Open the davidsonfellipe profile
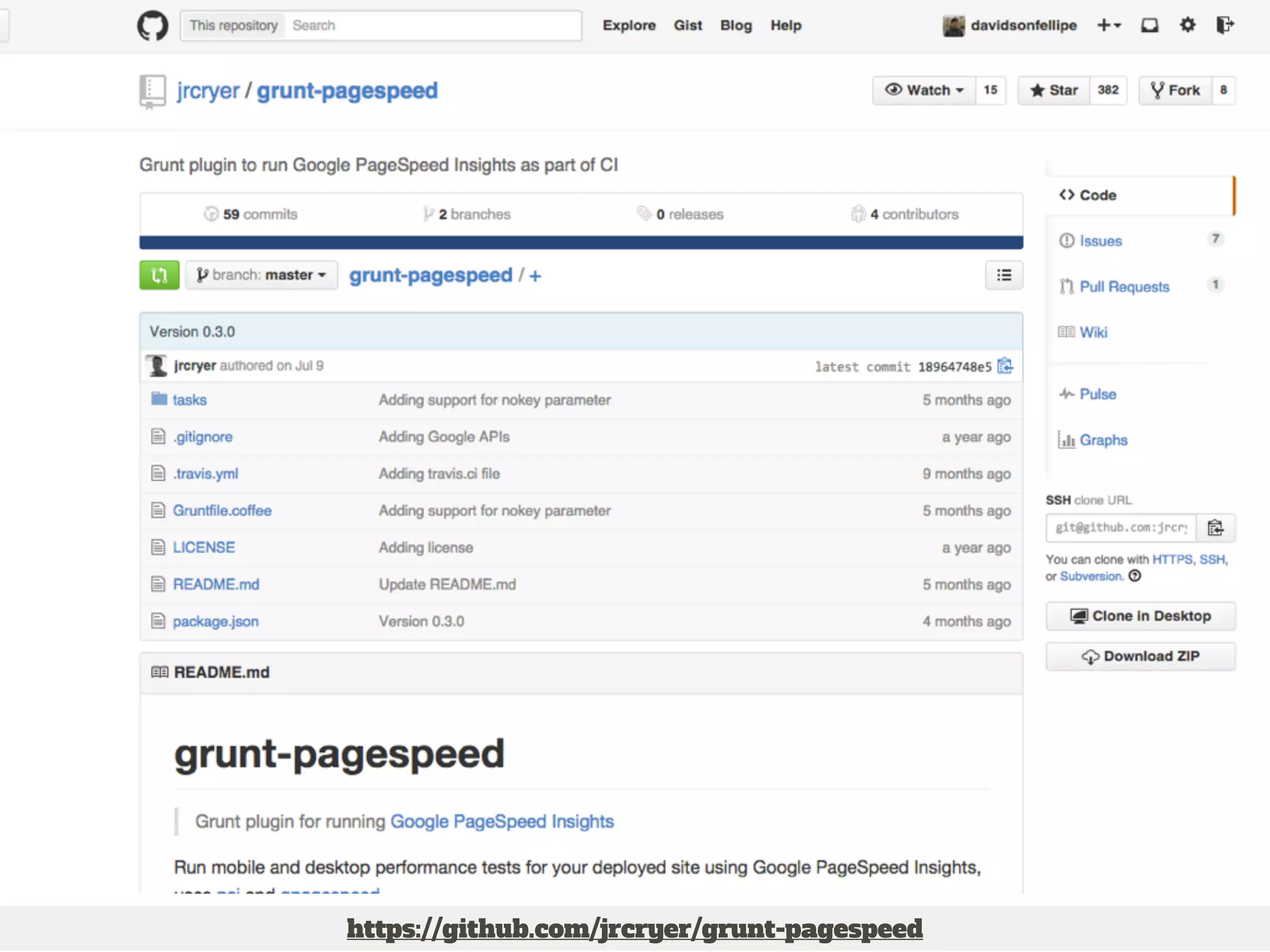Viewport: 1270px width, 952px height. coord(1010,25)
